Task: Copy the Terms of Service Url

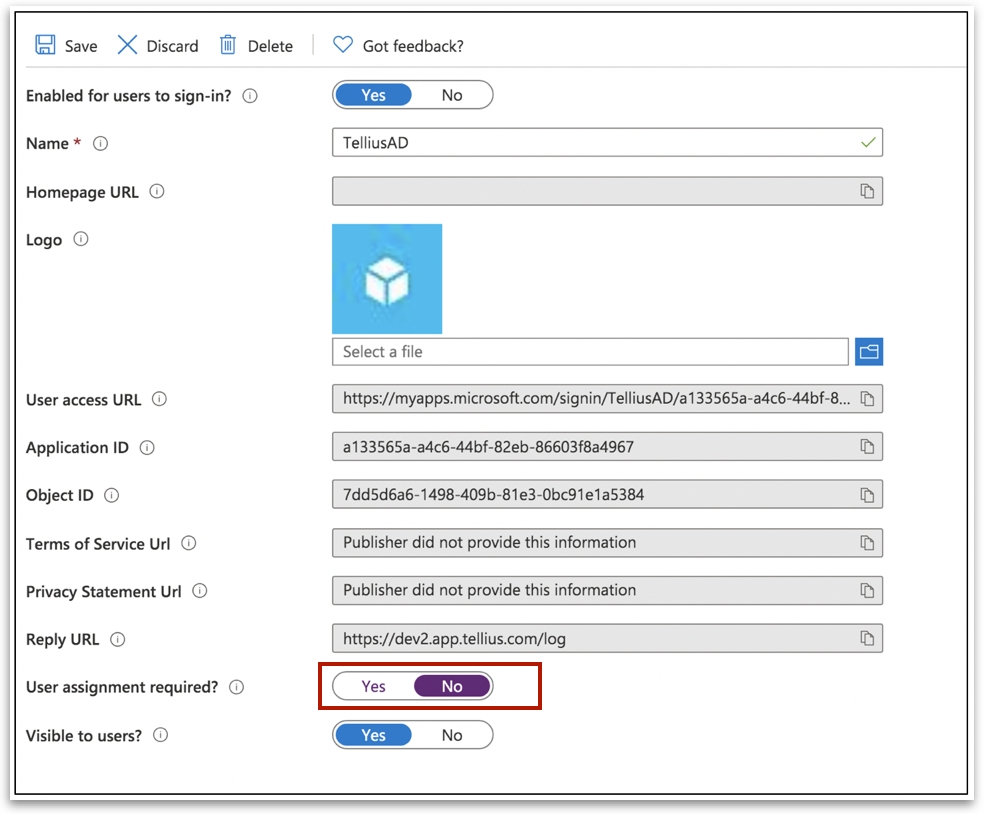Action: 867,543
